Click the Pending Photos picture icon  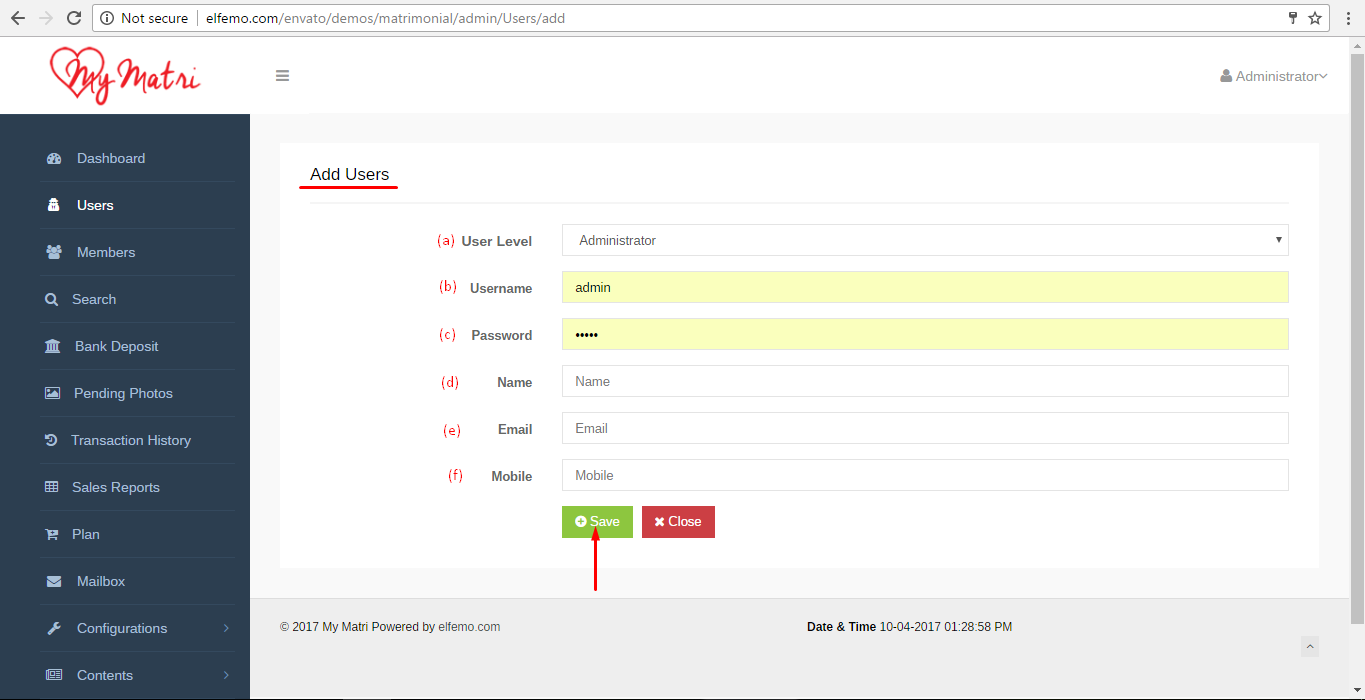52,393
